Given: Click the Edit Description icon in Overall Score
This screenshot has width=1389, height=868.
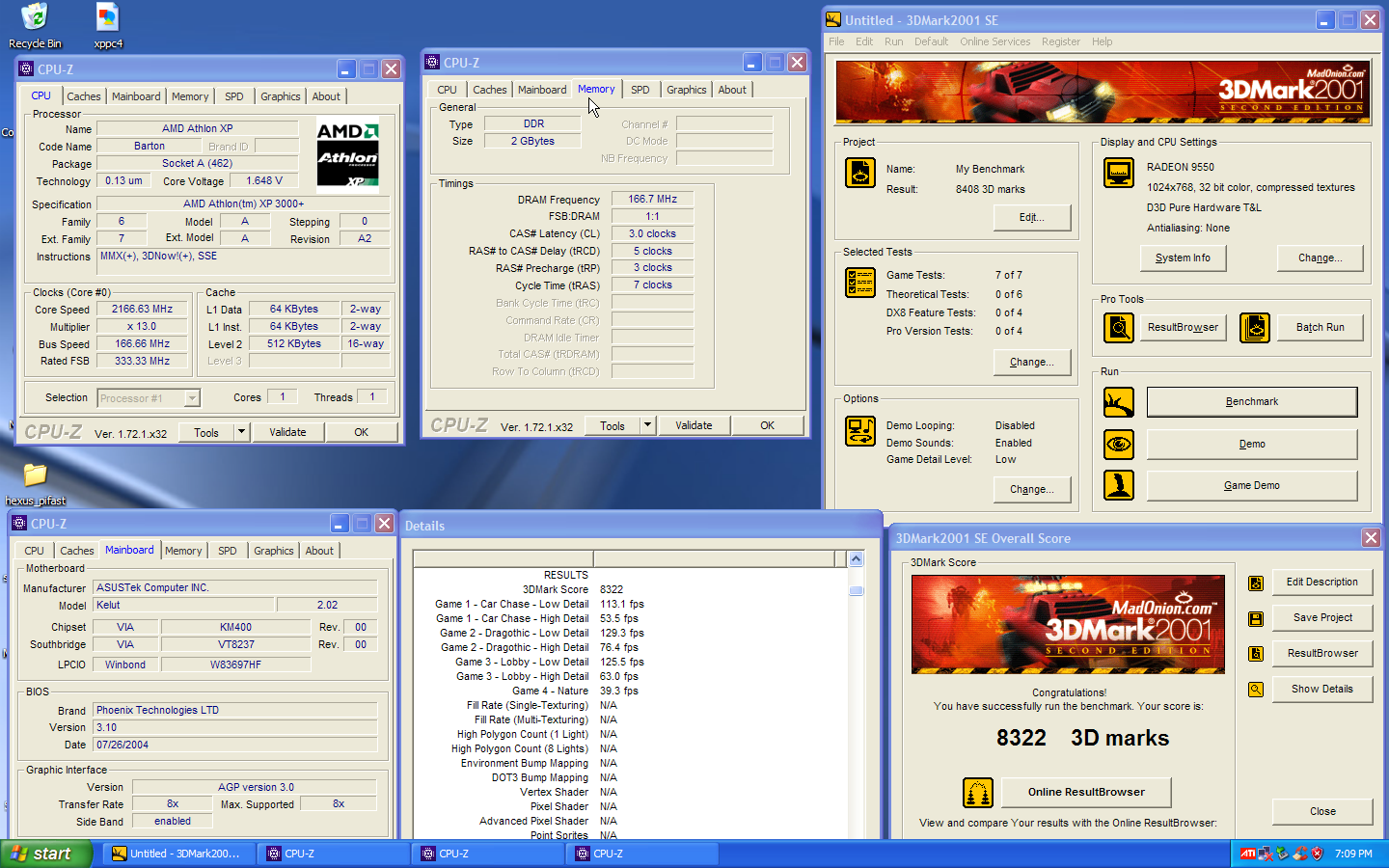Looking at the screenshot, I should click(x=1256, y=583).
